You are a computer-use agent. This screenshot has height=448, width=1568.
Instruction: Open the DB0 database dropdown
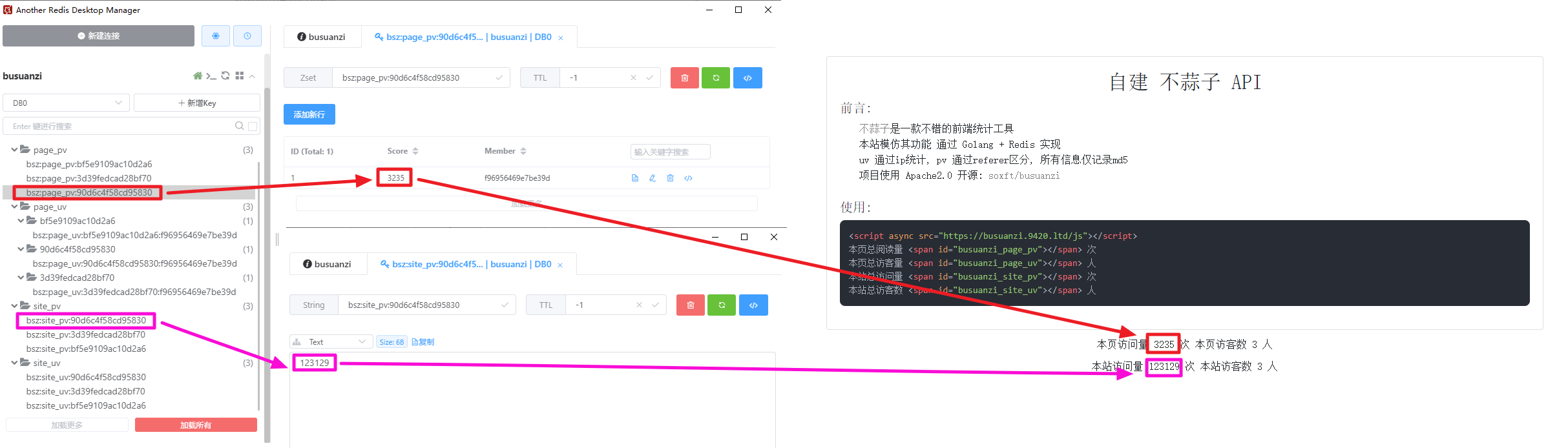(67, 103)
